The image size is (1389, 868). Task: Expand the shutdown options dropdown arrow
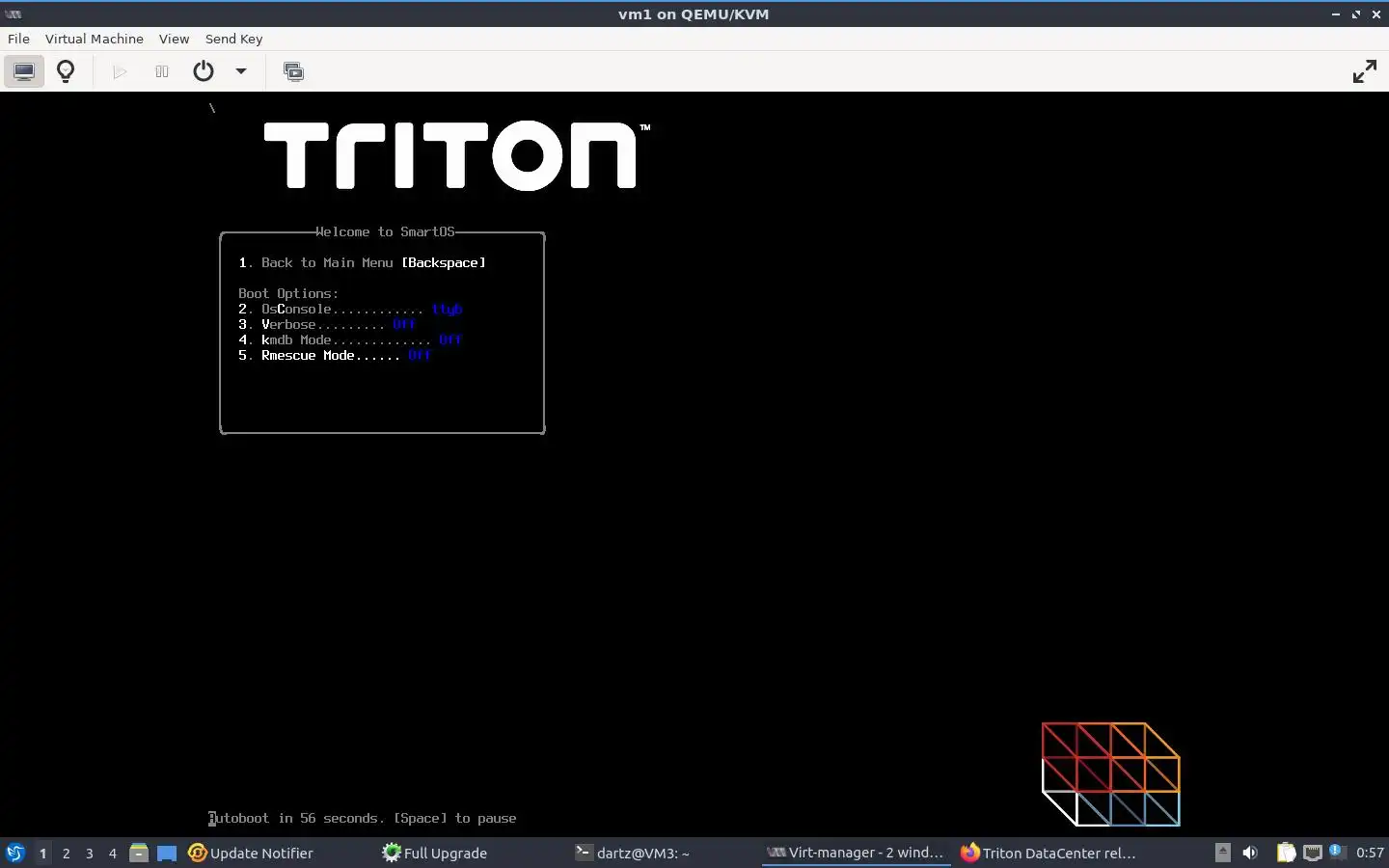coord(241,71)
